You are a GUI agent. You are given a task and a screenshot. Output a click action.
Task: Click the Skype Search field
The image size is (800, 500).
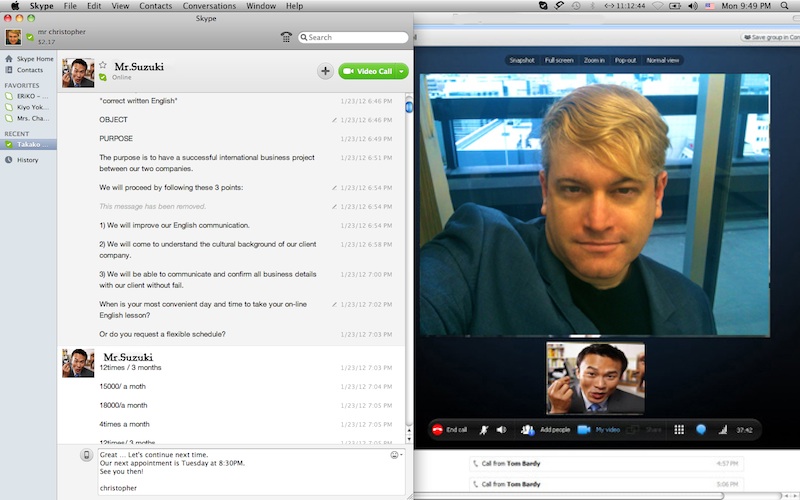point(353,37)
